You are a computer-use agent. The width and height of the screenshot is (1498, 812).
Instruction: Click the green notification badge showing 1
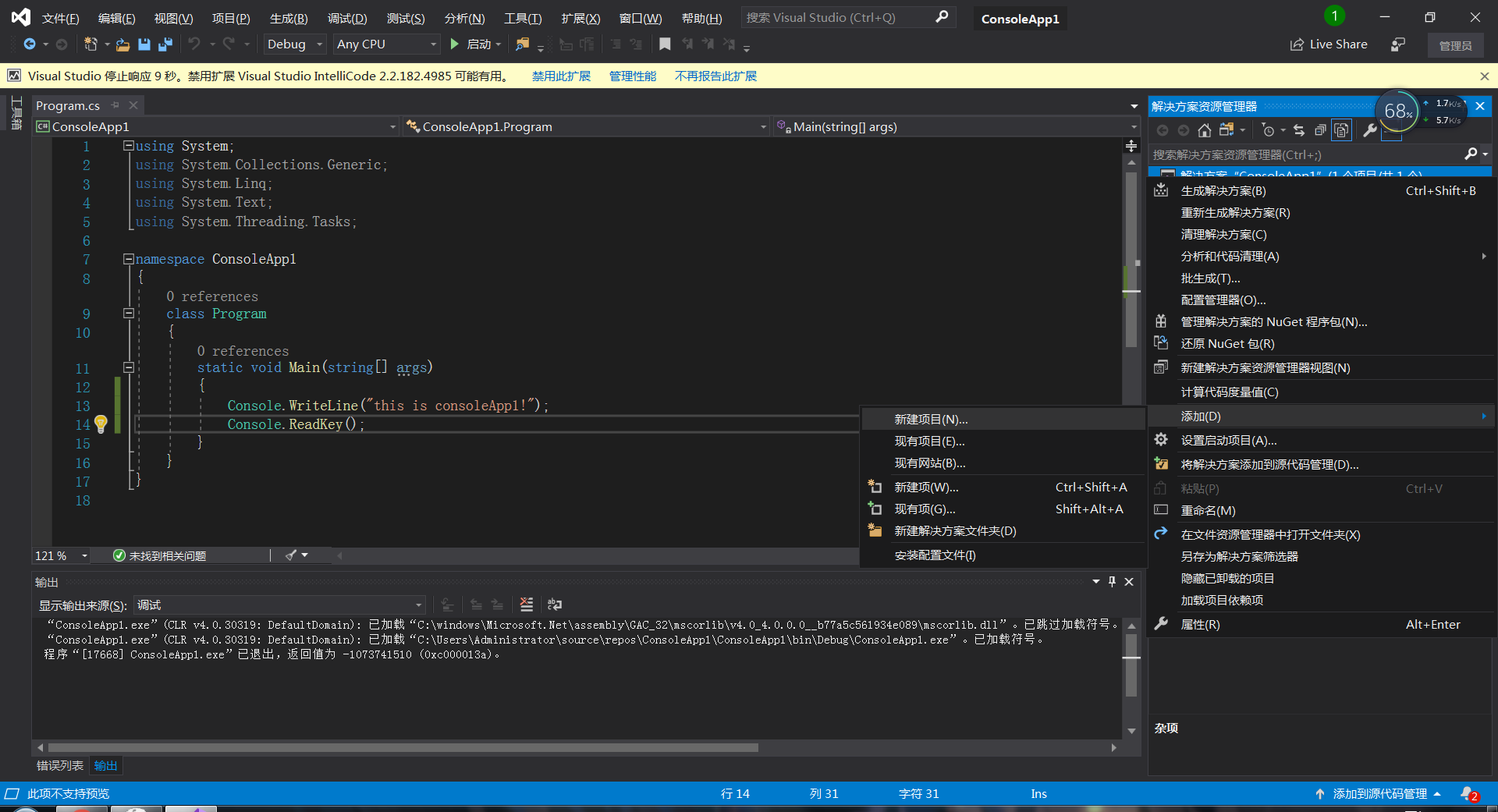[1334, 16]
